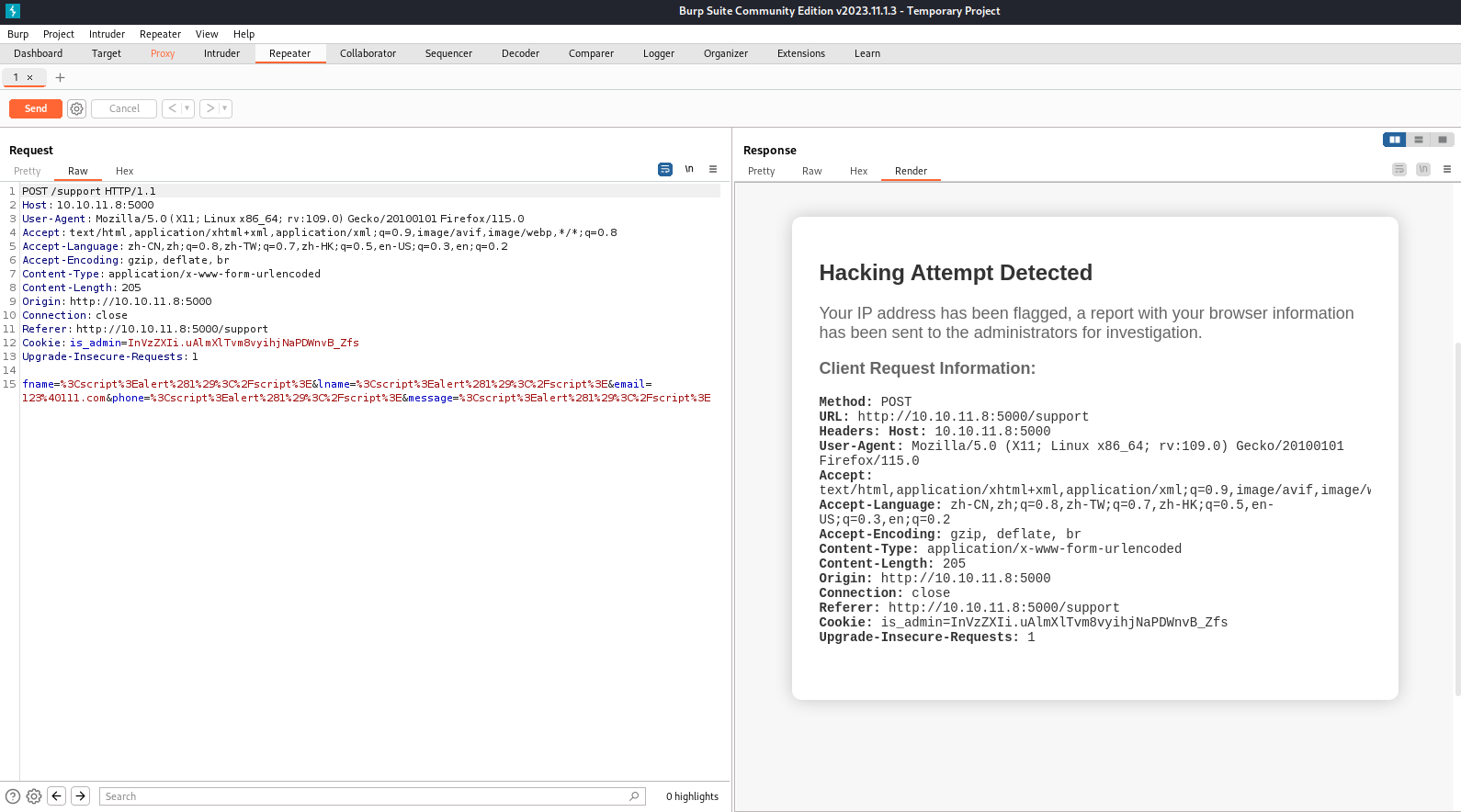The image size is (1461, 812).
Task: Click the POST /support HTTP/1.1 line
Action: pyautogui.click(x=89, y=191)
